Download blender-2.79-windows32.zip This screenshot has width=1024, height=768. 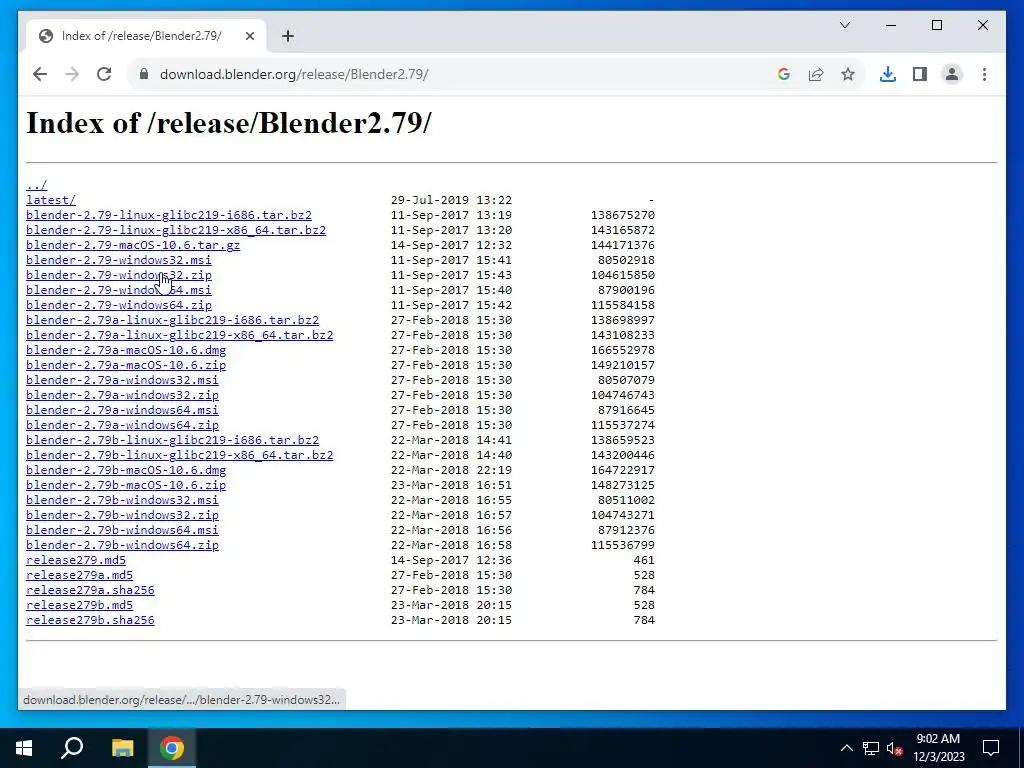pyautogui.click(x=119, y=275)
